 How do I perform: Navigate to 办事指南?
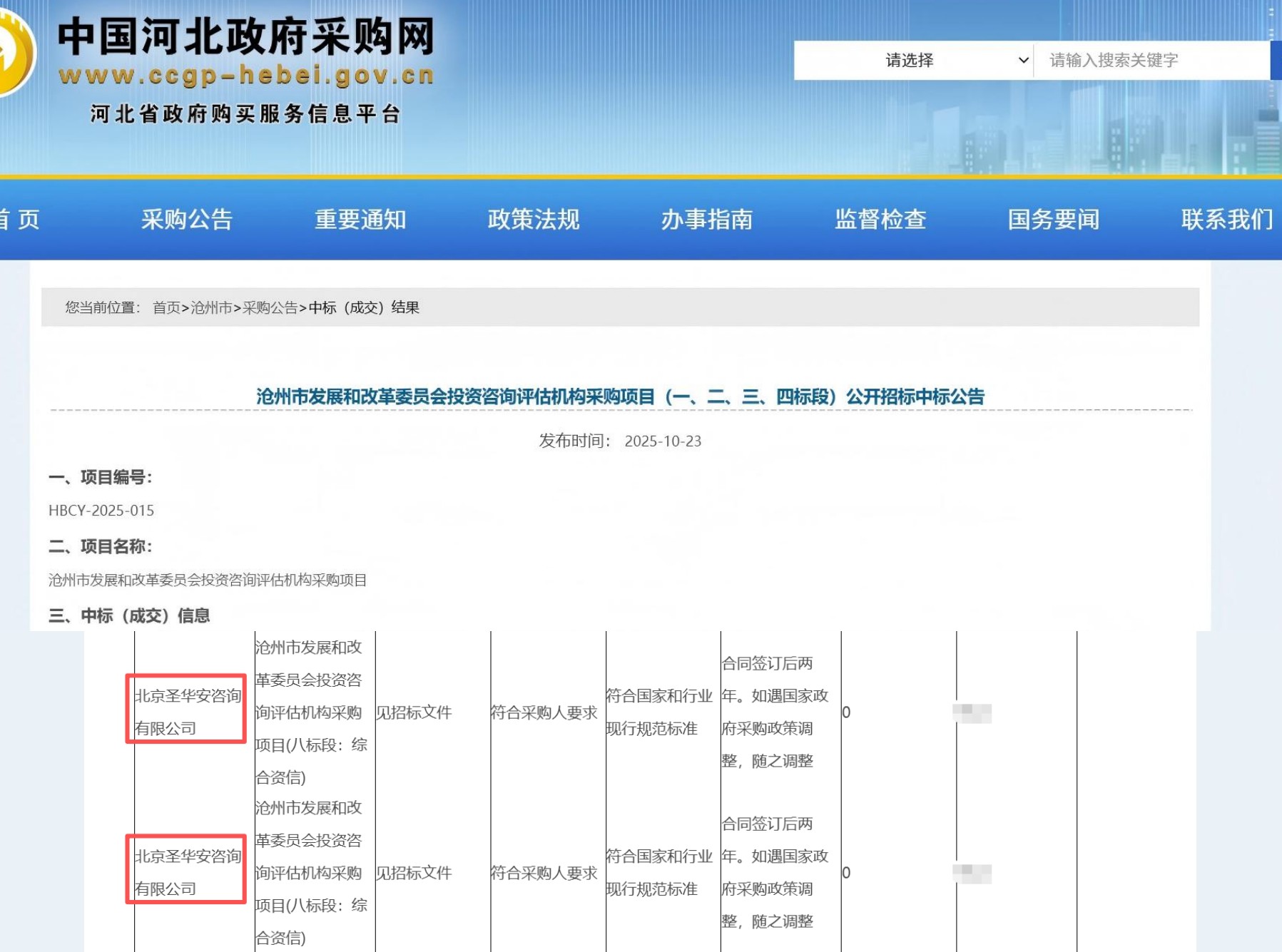point(707,220)
